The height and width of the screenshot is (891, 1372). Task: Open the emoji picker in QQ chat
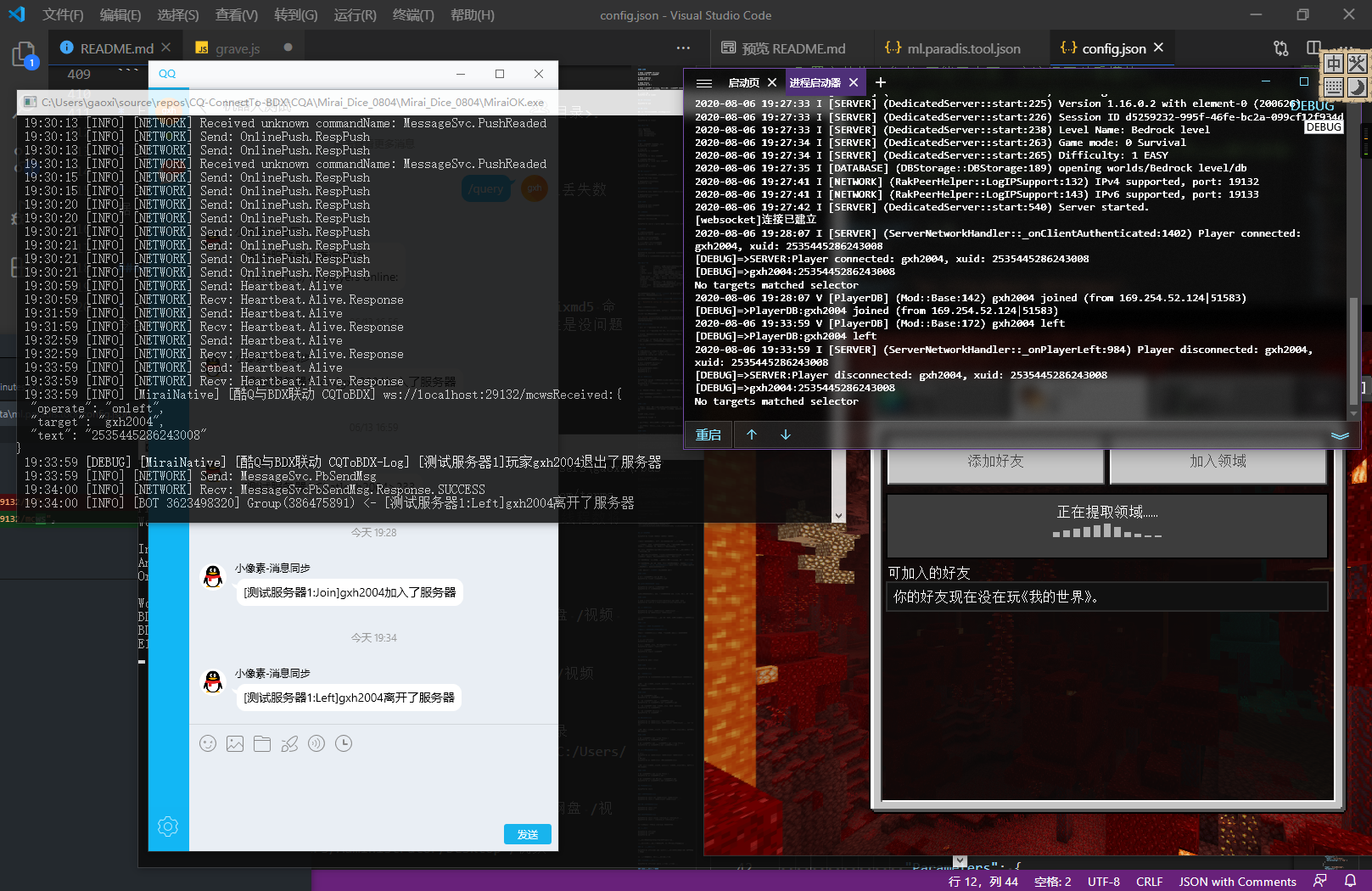click(x=208, y=742)
